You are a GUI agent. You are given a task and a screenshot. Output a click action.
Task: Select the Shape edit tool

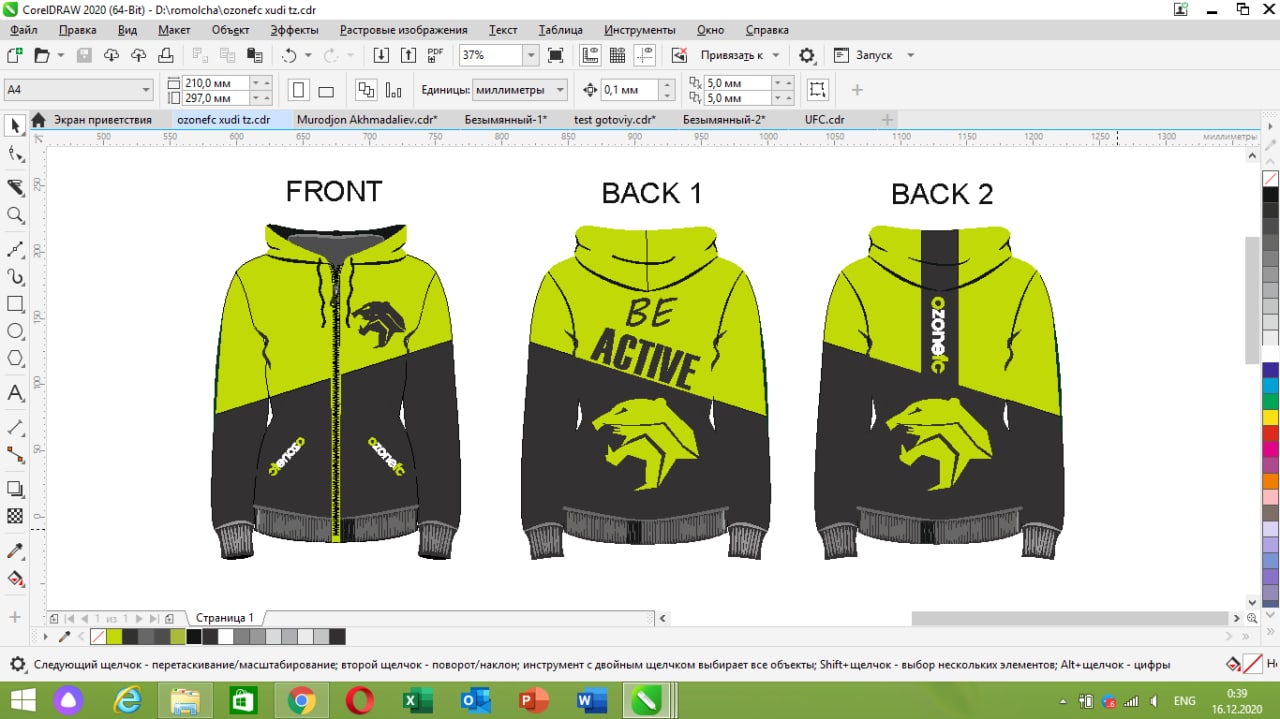(x=15, y=154)
